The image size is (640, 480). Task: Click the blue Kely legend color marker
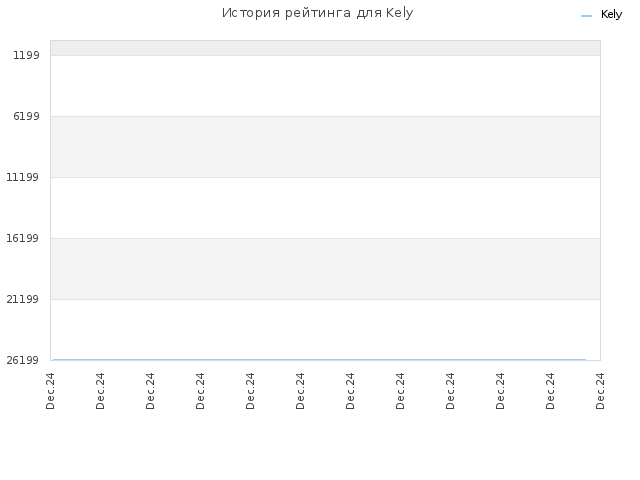586,16
